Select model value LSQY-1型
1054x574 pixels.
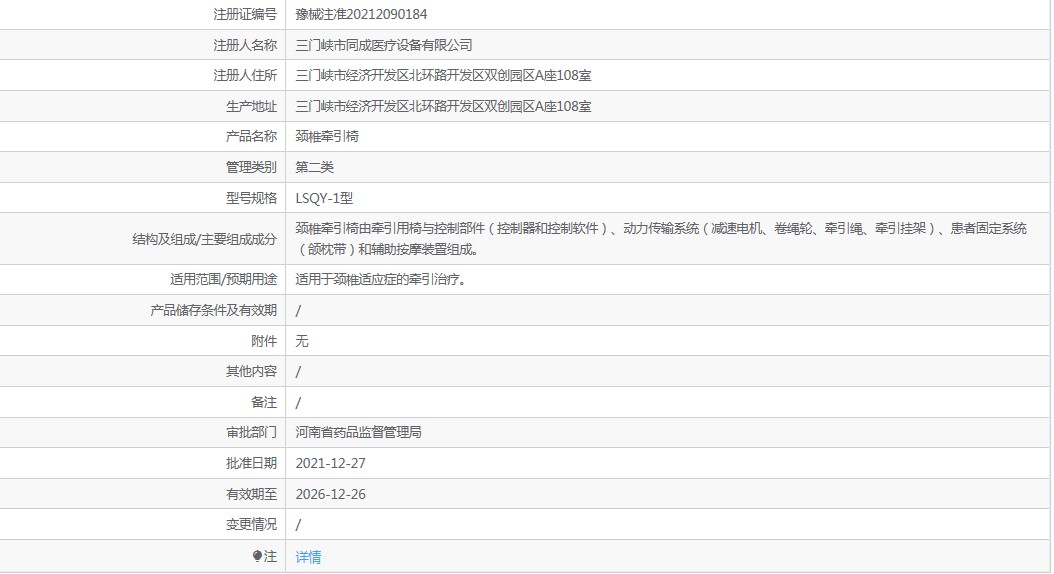click(324, 198)
